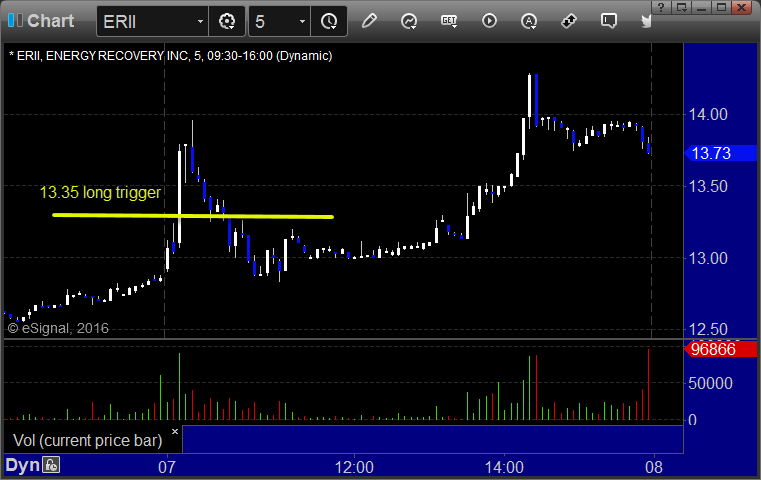Start bar replay with play icon
This screenshot has height=480, width=761.
click(x=489, y=21)
